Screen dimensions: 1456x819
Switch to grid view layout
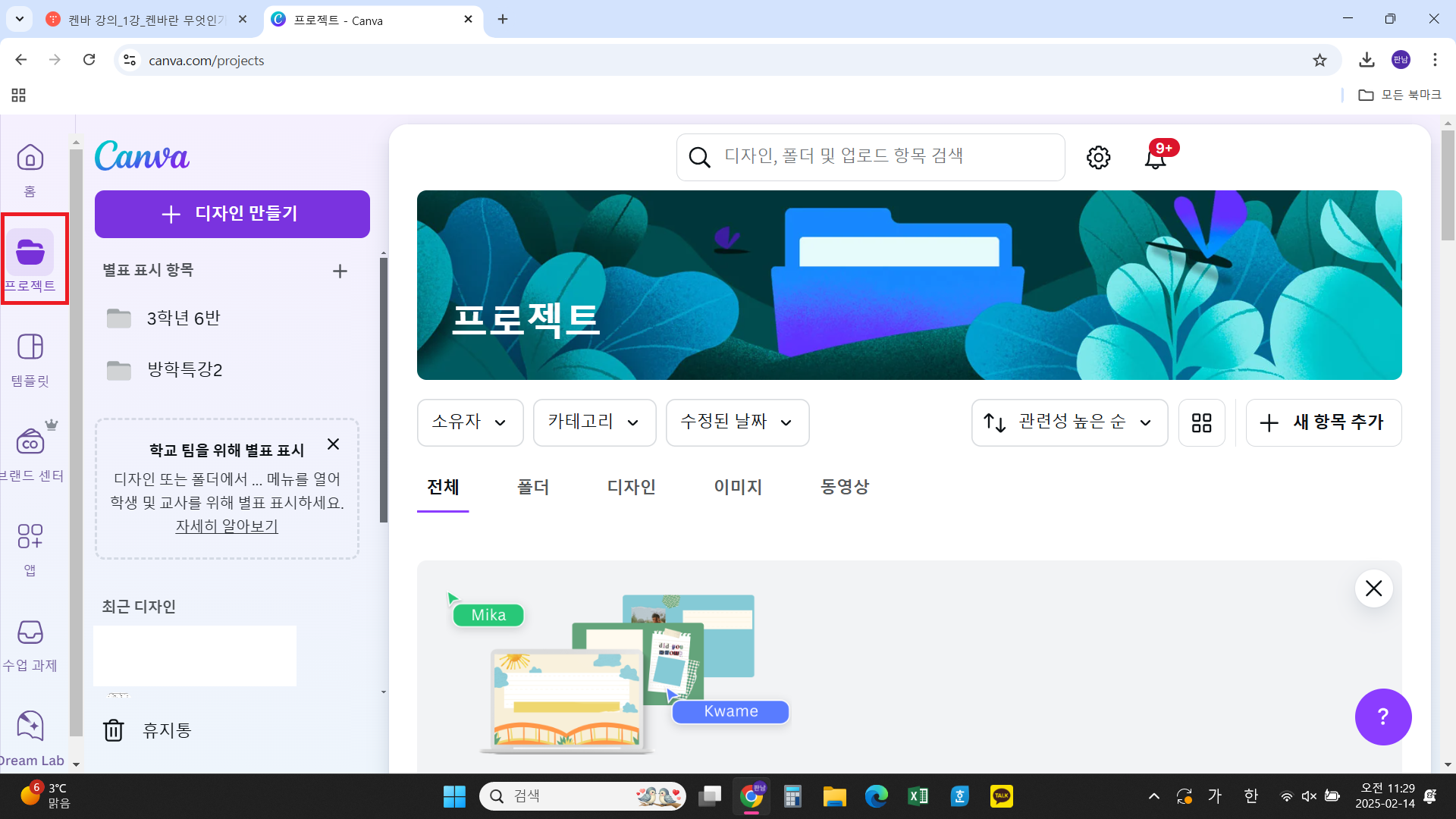(x=1202, y=422)
